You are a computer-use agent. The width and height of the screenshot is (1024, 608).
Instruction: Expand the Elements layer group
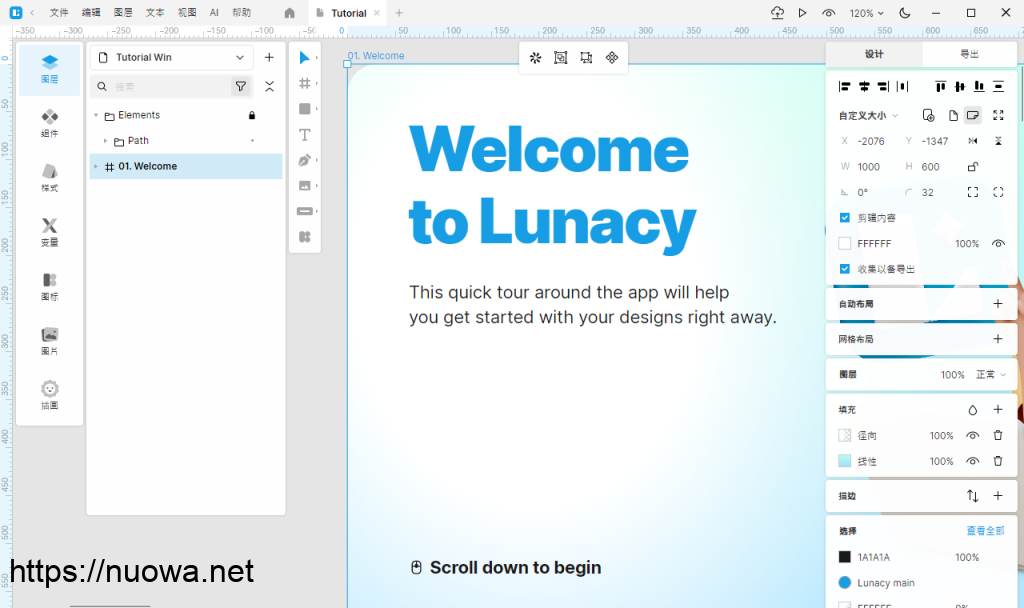pyautogui.click(x=96, y=116)
